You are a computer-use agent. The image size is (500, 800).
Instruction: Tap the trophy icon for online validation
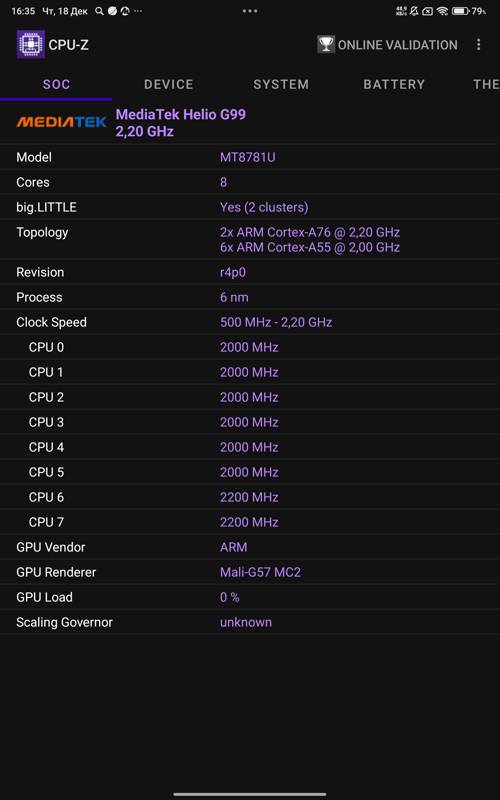(x=326, y=44)
